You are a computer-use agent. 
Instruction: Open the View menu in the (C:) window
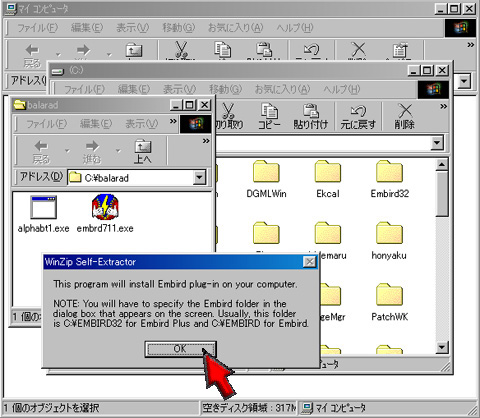click(x=179, y=89)
